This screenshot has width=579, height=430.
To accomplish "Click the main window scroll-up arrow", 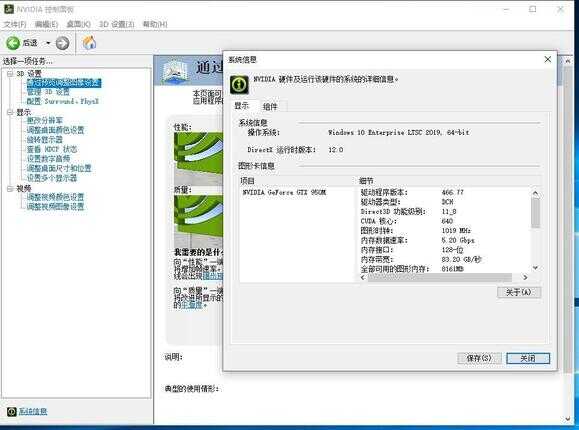I will (568, 61).
